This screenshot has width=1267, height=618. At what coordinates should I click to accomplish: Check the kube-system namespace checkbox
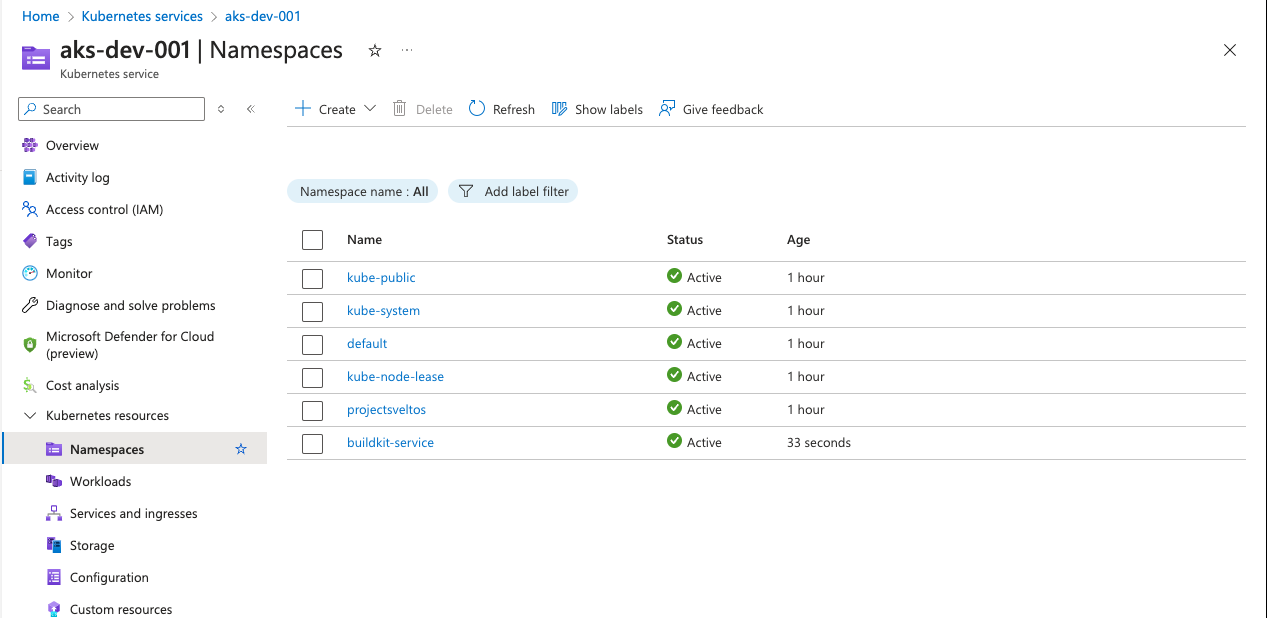coord(313,311)
